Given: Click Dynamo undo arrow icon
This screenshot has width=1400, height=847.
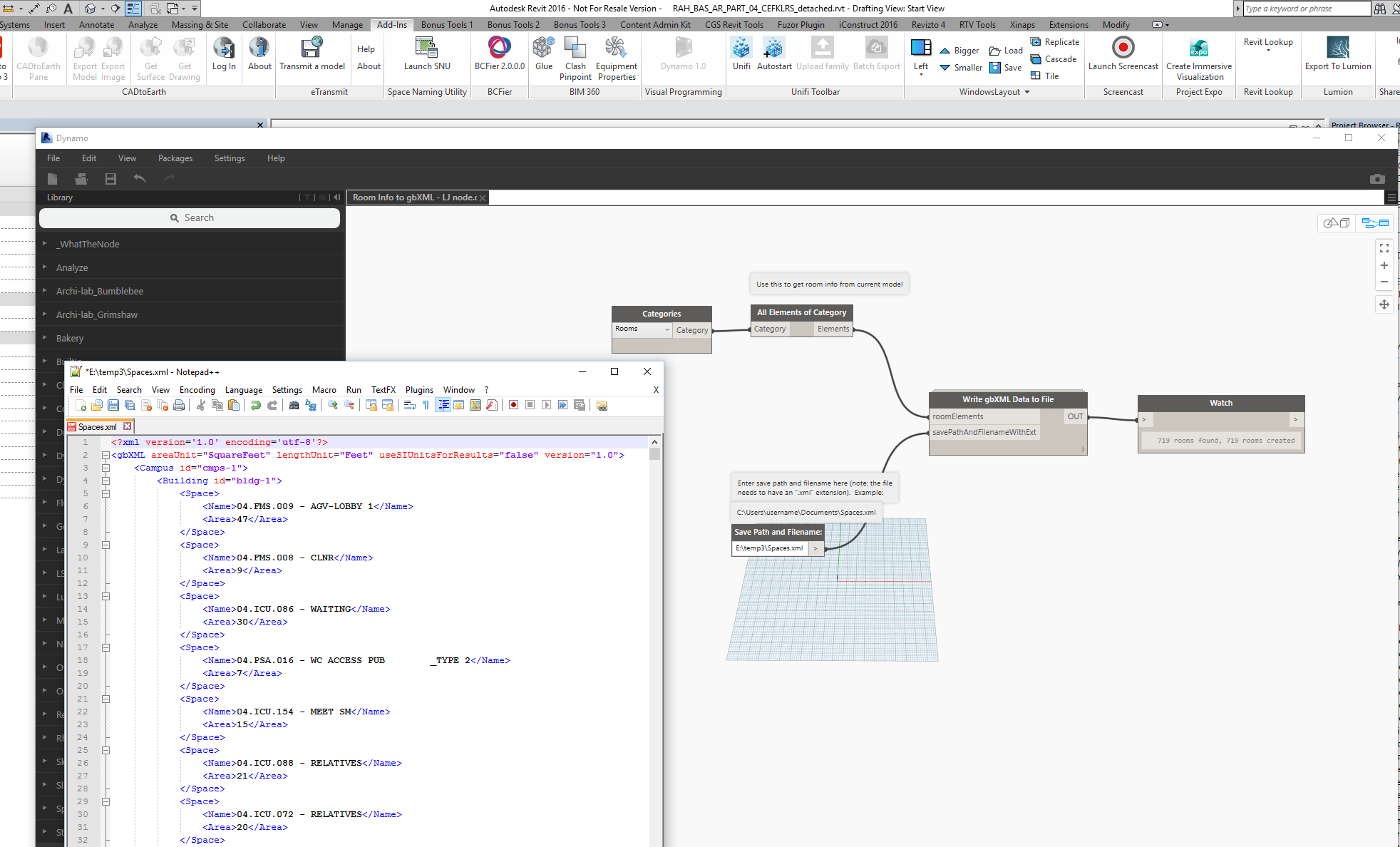Looking at the screenshot, I should [140, 179].
